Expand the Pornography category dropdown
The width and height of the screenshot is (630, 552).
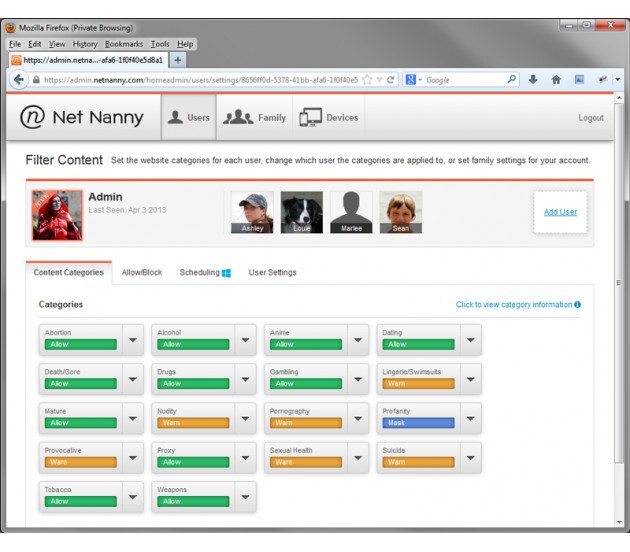[358, 419]
